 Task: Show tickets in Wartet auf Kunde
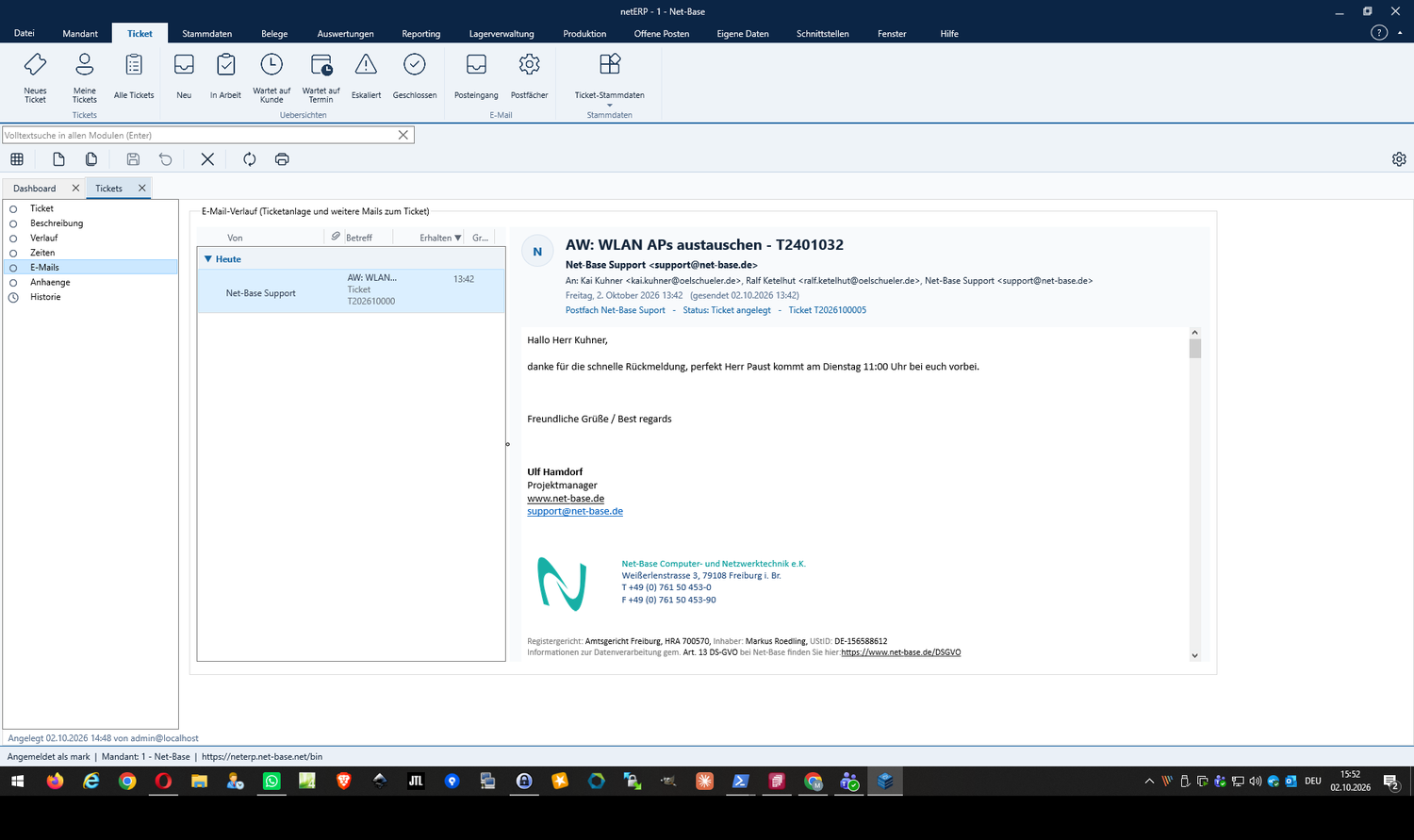[x=271, y=77]
